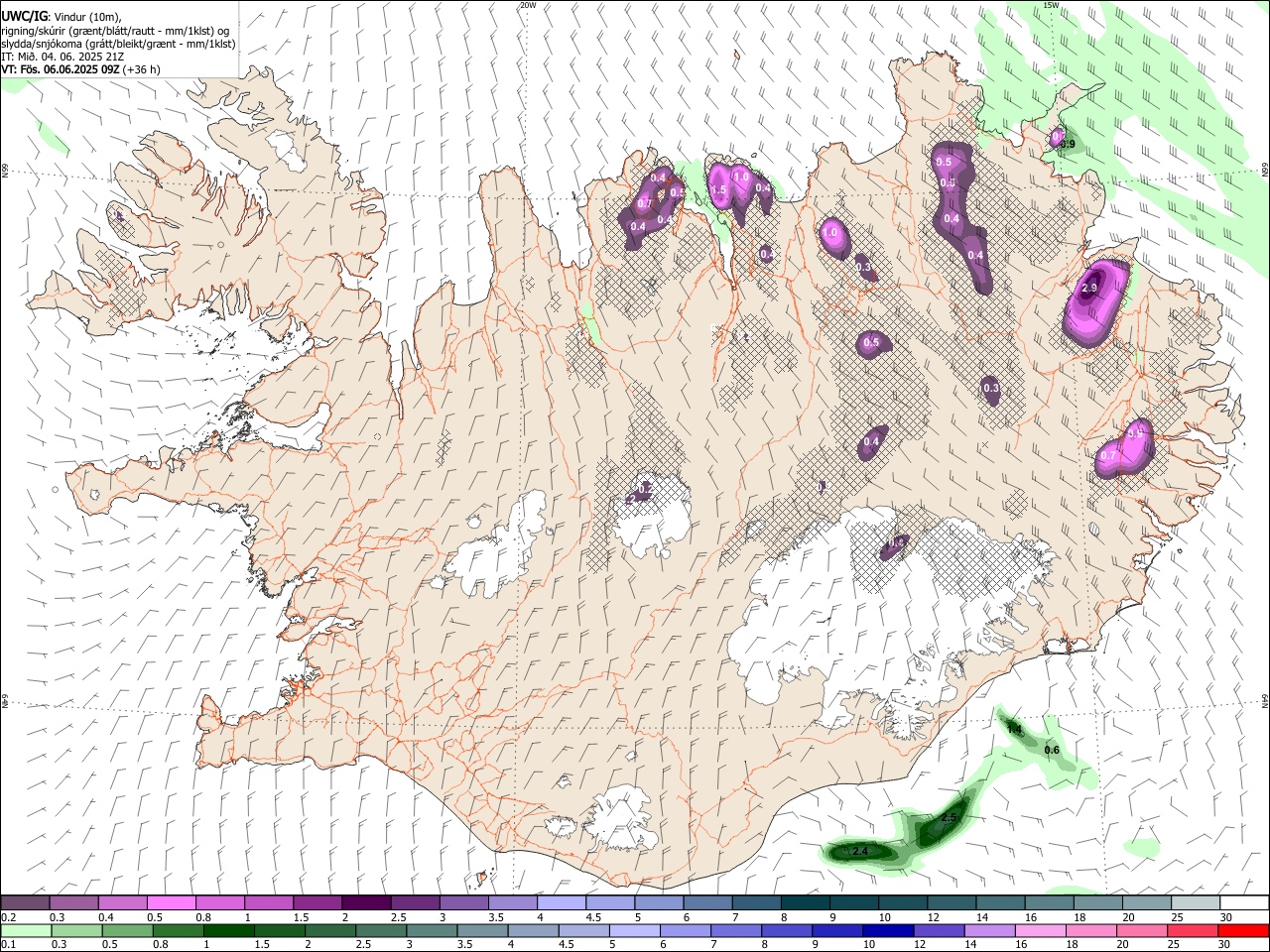Image resolution: width=1270 pixels, height=952 pixels.
Task: Click the 0.1 label in the rain legend
Action: tap(8, 944)
